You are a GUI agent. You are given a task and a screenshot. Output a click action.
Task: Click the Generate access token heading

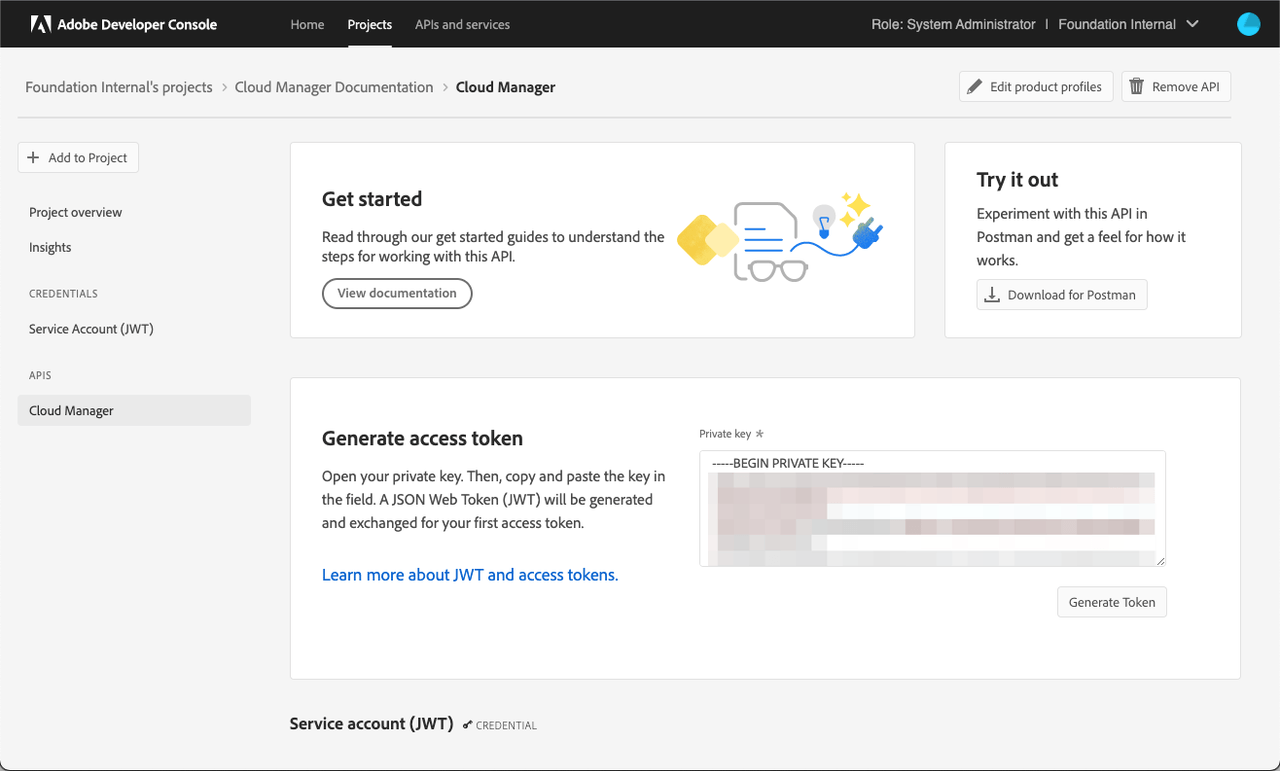(x=422, y=438)
